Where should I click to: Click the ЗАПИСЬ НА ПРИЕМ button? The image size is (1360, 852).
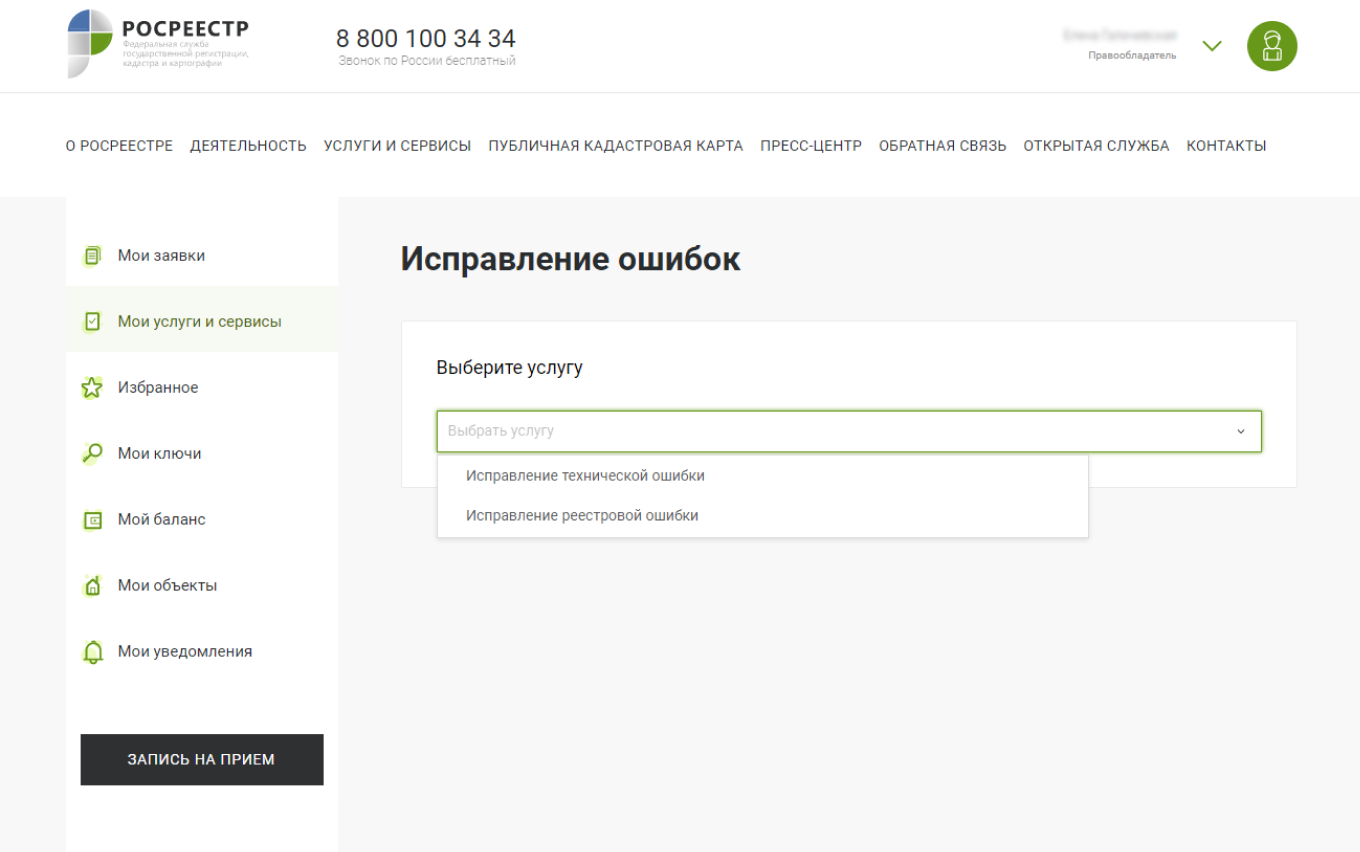pos(202,759)
